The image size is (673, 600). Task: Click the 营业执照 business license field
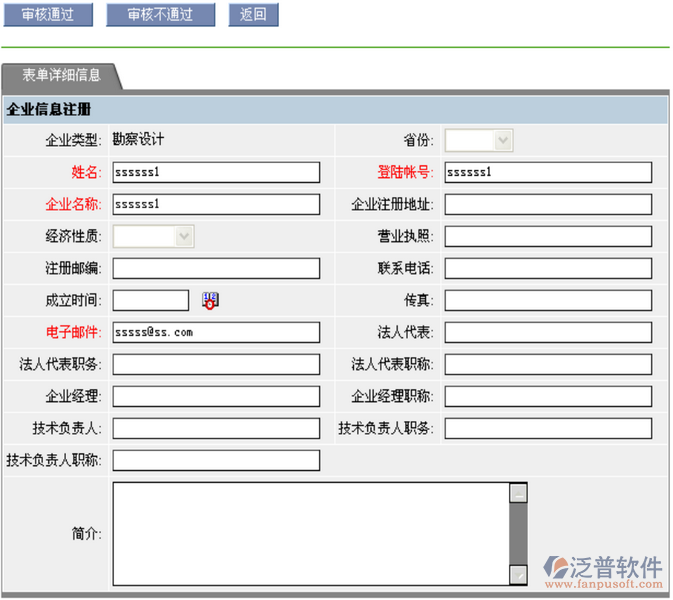(548, 236)
